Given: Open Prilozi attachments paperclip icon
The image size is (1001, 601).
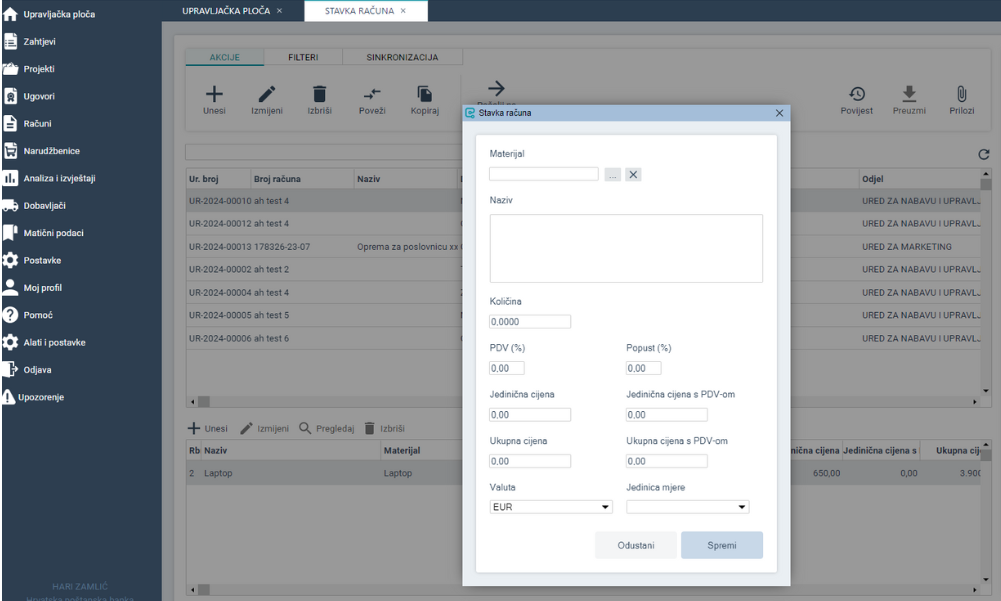Looking at the screenshot, I should tap(961, 94).
